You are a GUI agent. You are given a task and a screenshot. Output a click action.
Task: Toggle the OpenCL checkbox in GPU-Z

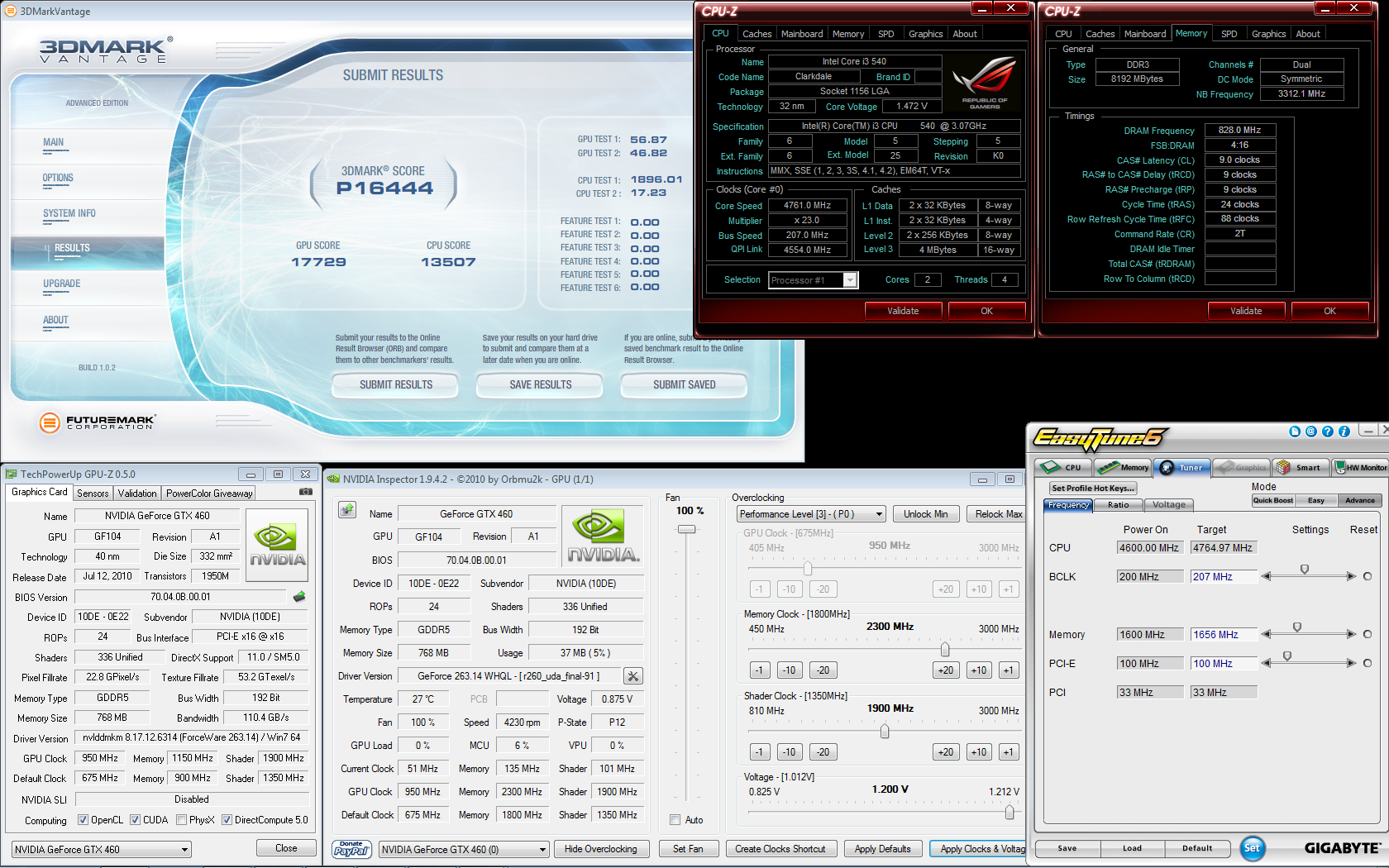point(83,820)
